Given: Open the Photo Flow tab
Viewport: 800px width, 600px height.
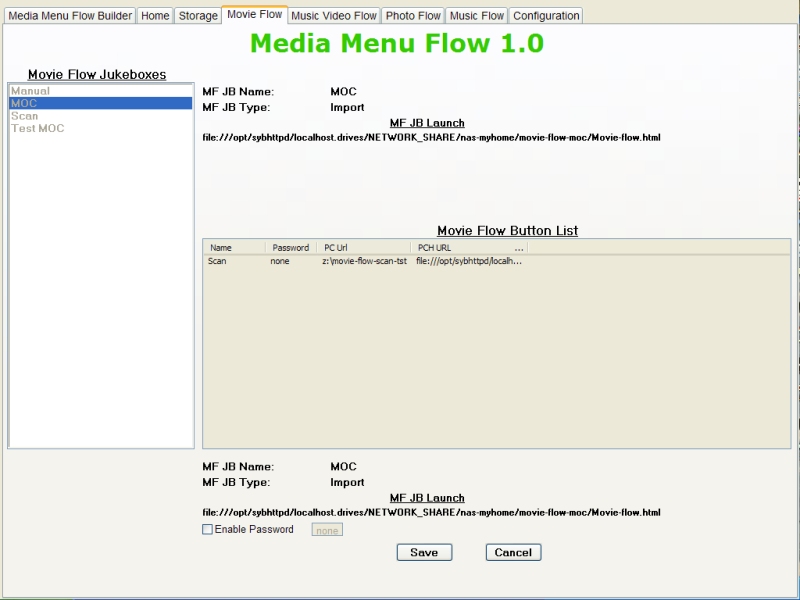Looking at the screenshot, I should (x=413, y=16).
